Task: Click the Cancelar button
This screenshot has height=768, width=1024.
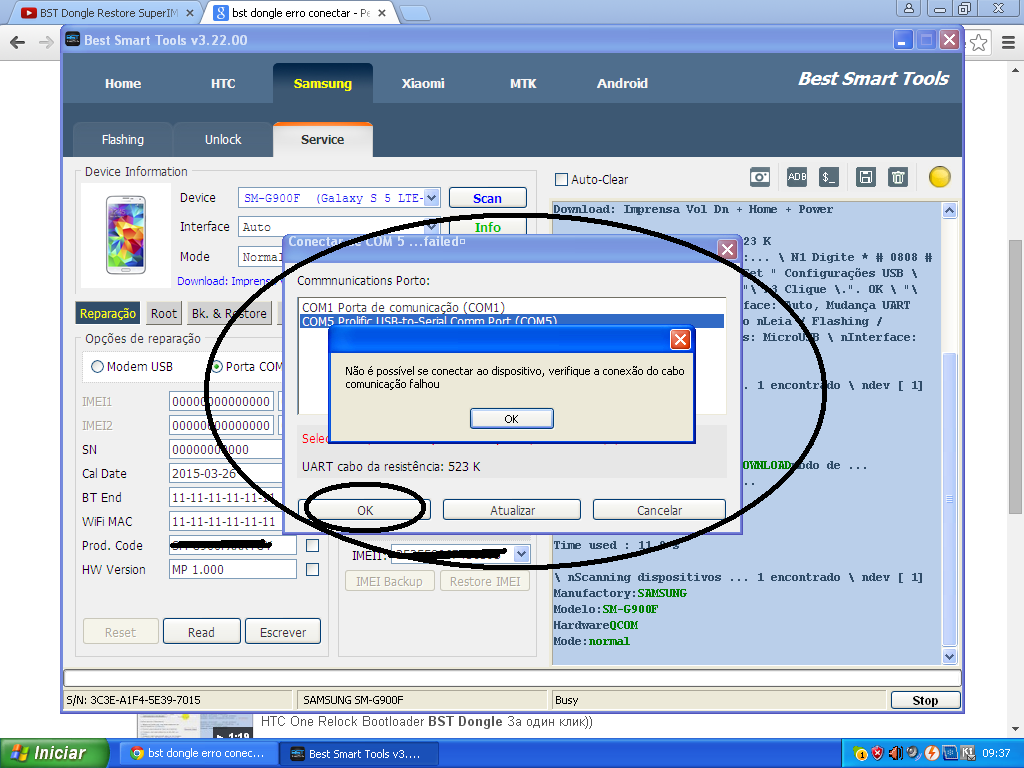Action: click(x=659, y=510)
